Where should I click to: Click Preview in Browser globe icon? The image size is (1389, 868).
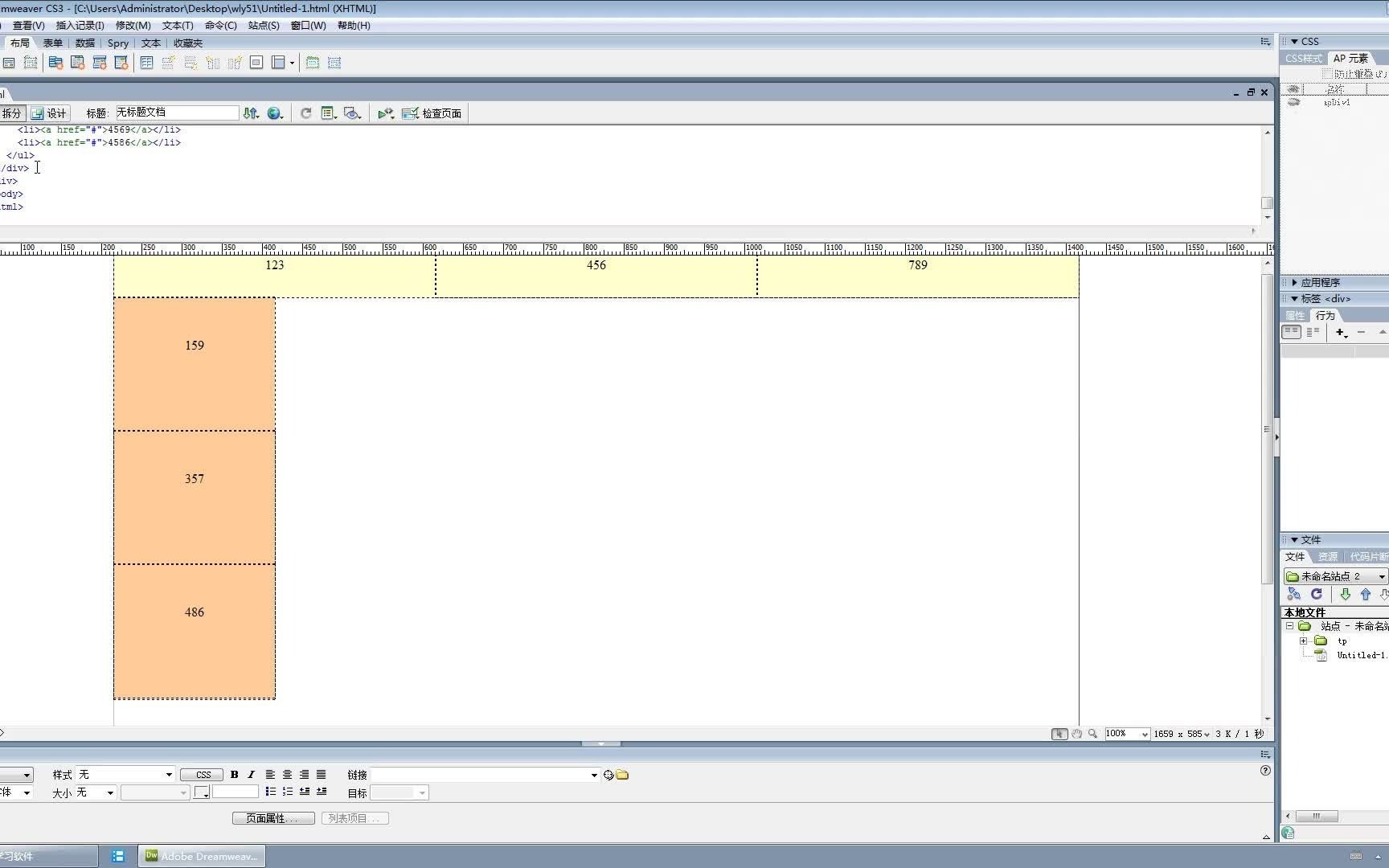[x=276, y=113]
